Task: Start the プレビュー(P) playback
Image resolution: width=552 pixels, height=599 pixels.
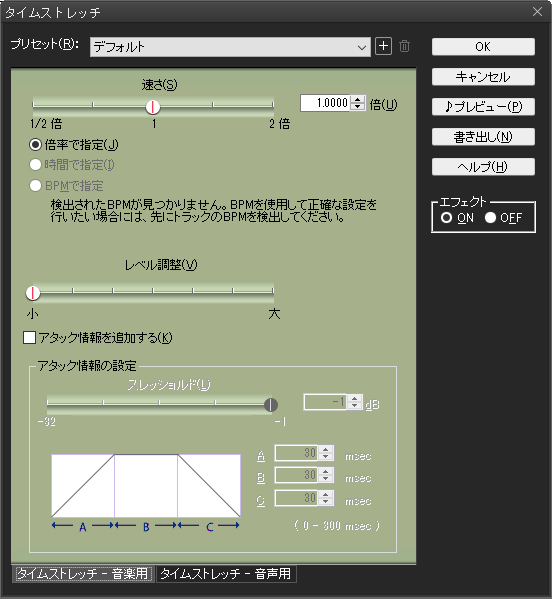Action: pos(483,107)
